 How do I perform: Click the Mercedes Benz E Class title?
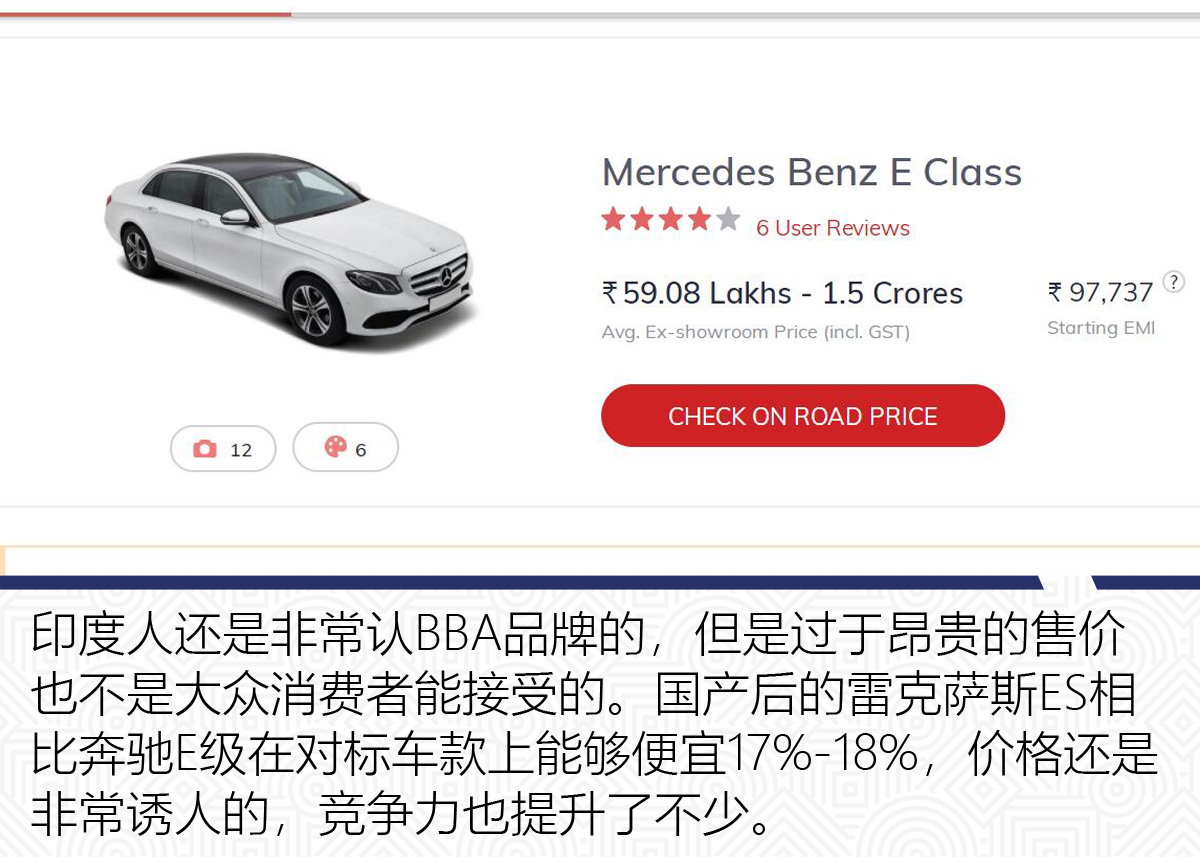click(812, 172)
